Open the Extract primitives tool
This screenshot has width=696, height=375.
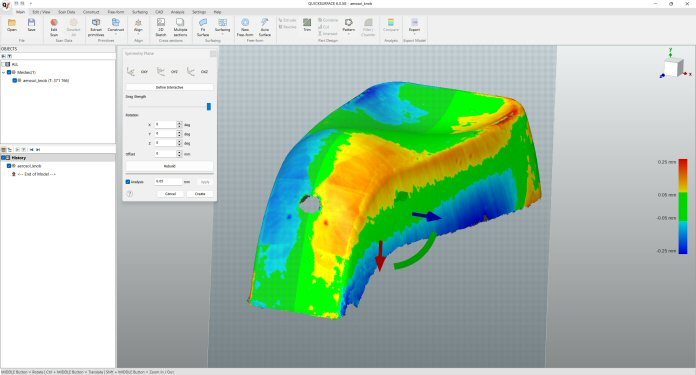pos(96,27)
